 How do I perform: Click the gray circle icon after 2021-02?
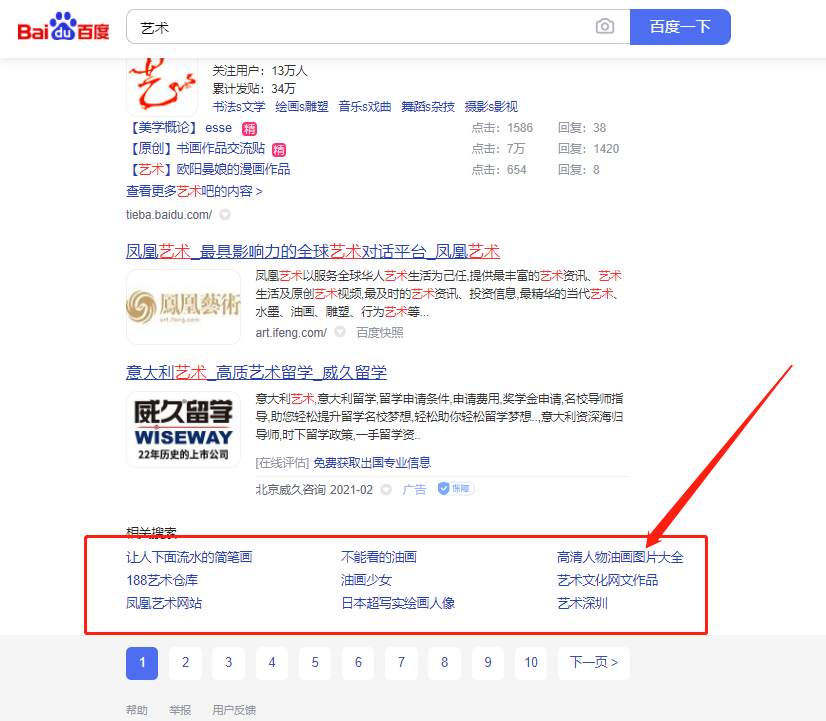pos(384,488)
